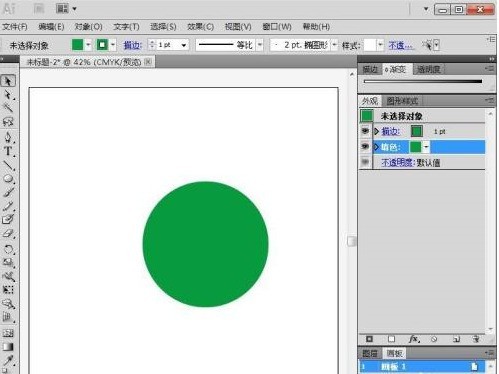Expand the 描边 row disclosure triangle

(x=376, y=131)
